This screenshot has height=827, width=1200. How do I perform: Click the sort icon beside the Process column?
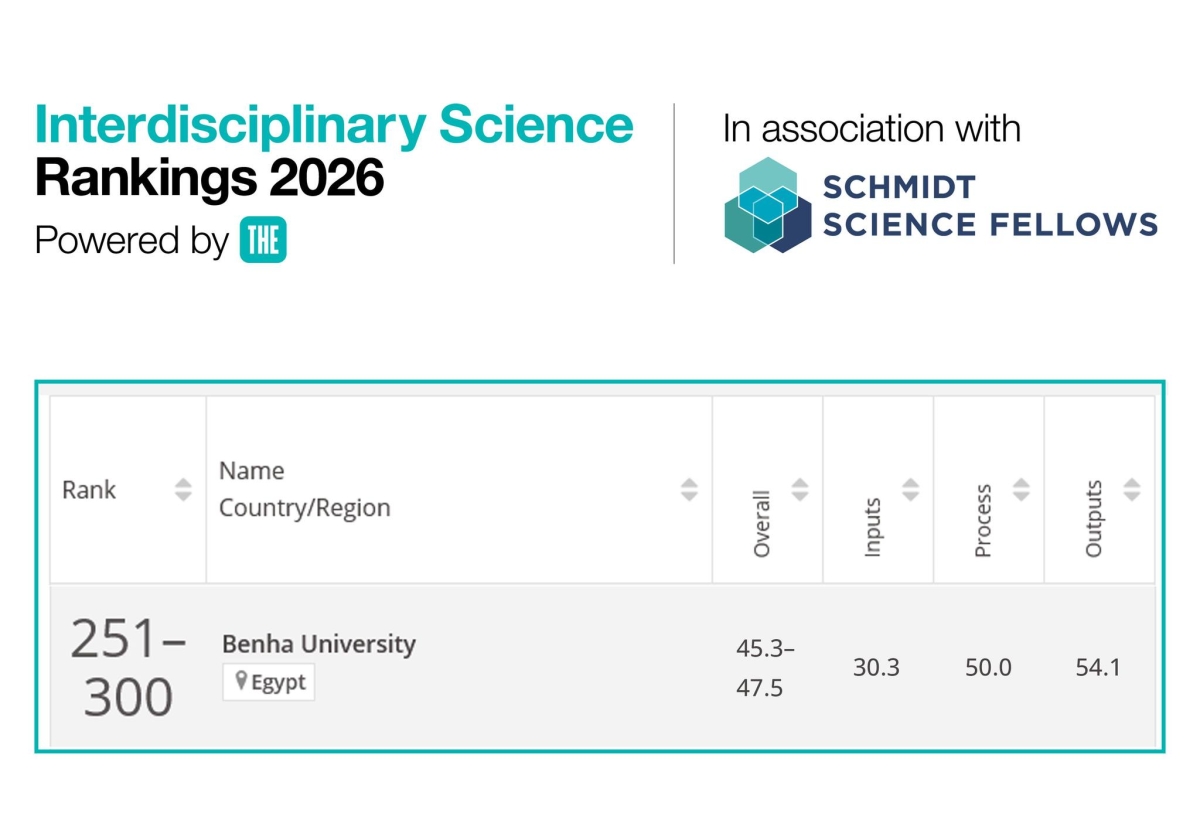coord(1022,490)
